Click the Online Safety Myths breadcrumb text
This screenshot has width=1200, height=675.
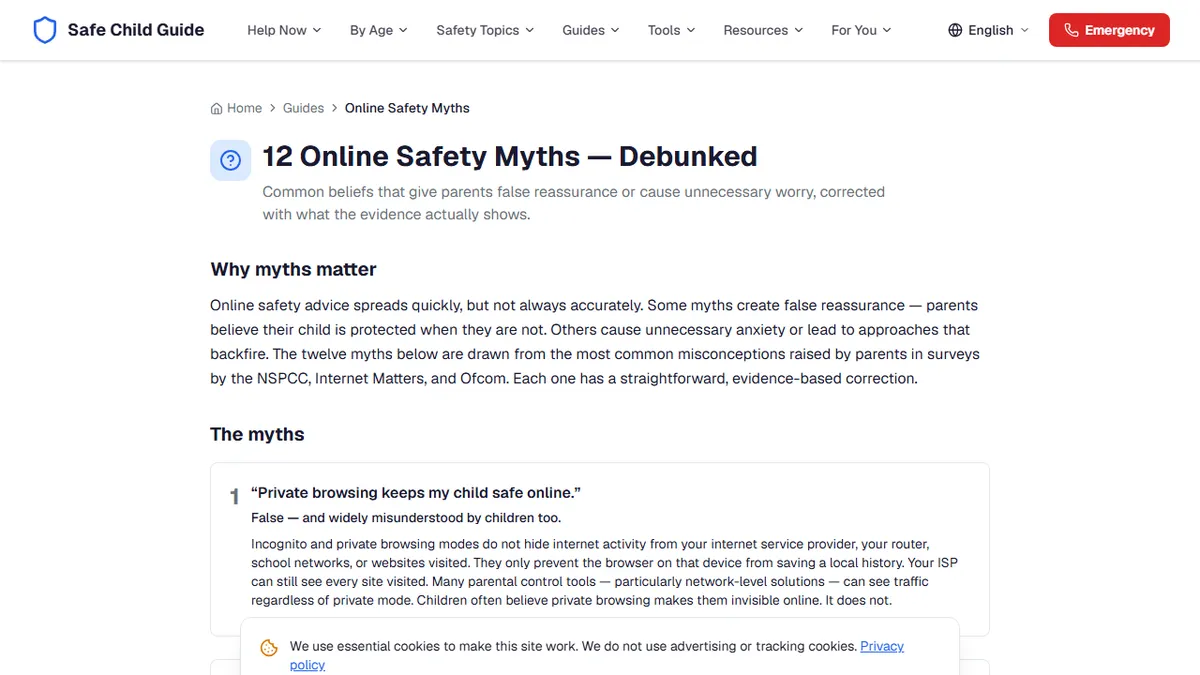click(x=407, y=108)
